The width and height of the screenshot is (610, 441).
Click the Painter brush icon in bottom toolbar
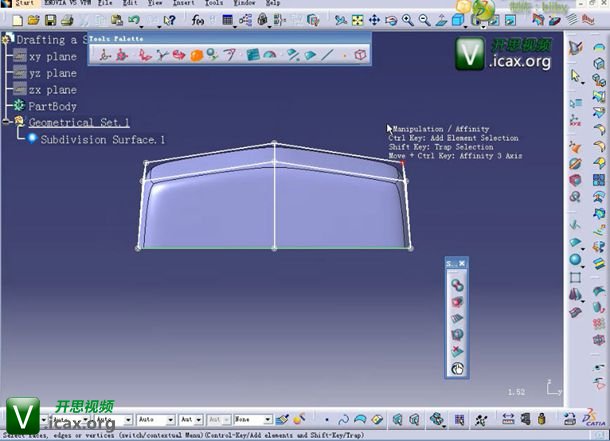click(x=282, y=419)
